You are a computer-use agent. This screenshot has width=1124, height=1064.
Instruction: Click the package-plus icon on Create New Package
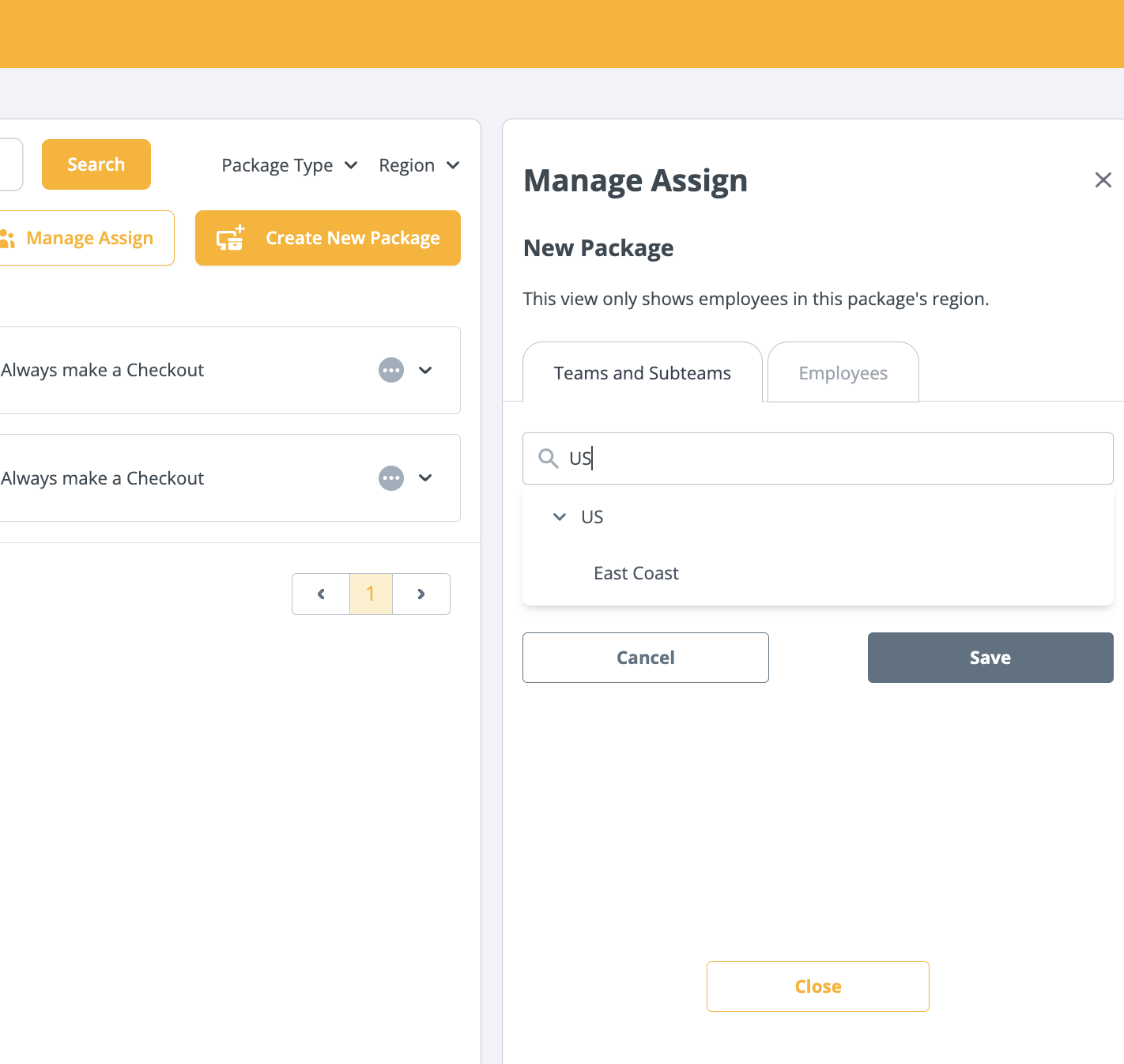pos(228,238)
